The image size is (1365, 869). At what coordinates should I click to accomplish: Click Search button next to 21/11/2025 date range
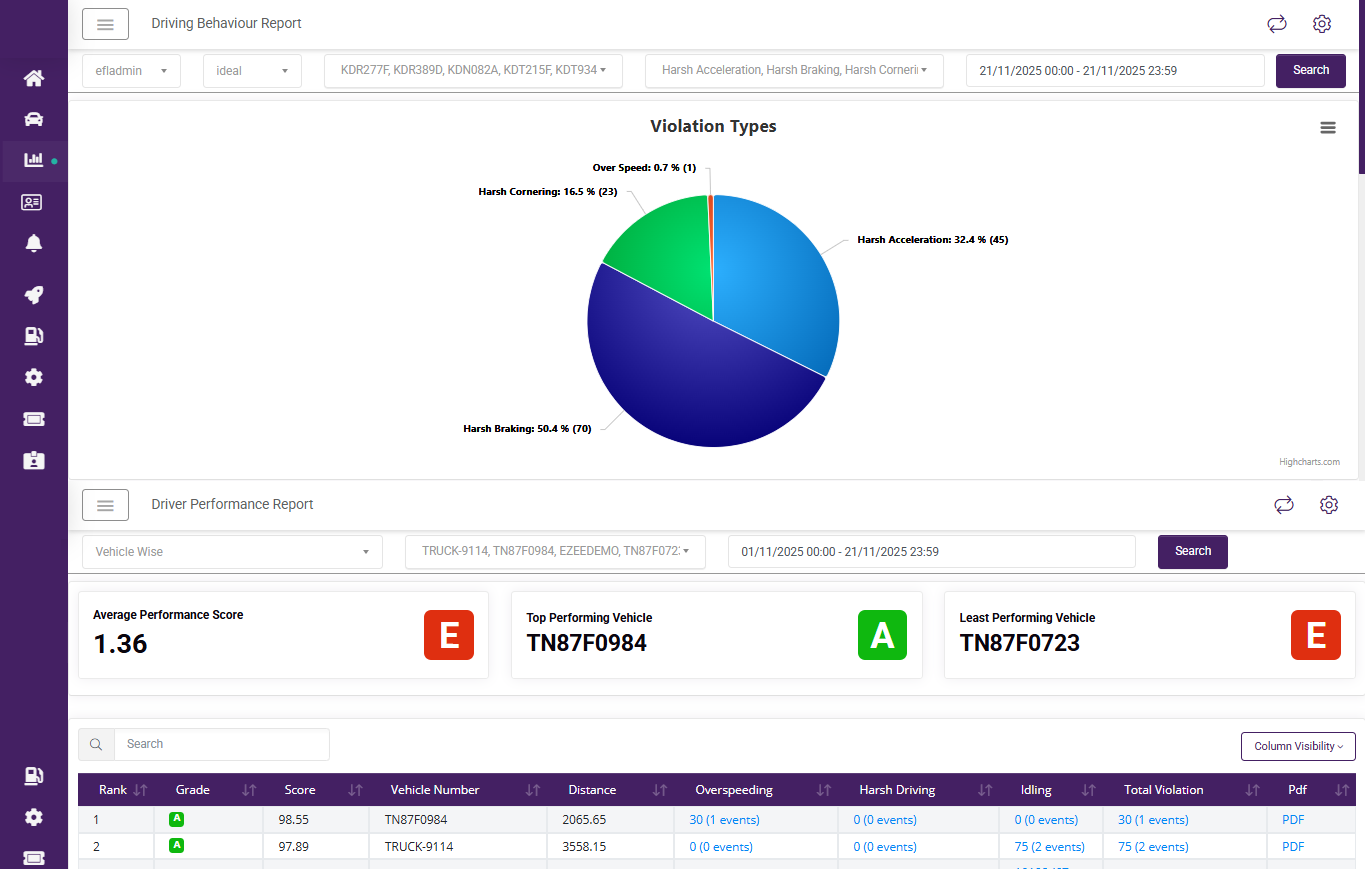point(1310,71)
